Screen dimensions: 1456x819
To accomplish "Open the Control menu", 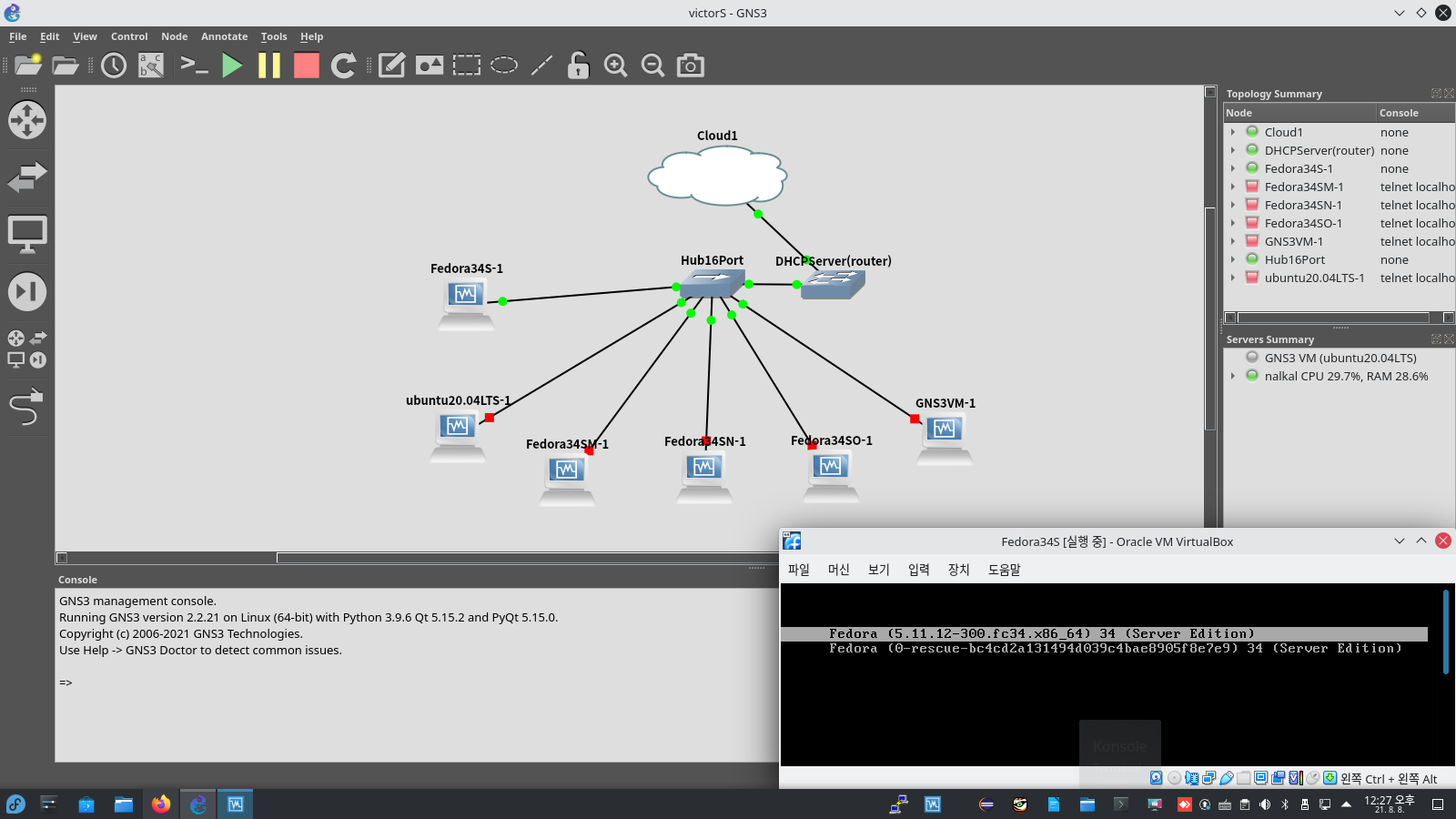I will click(129, 36).
